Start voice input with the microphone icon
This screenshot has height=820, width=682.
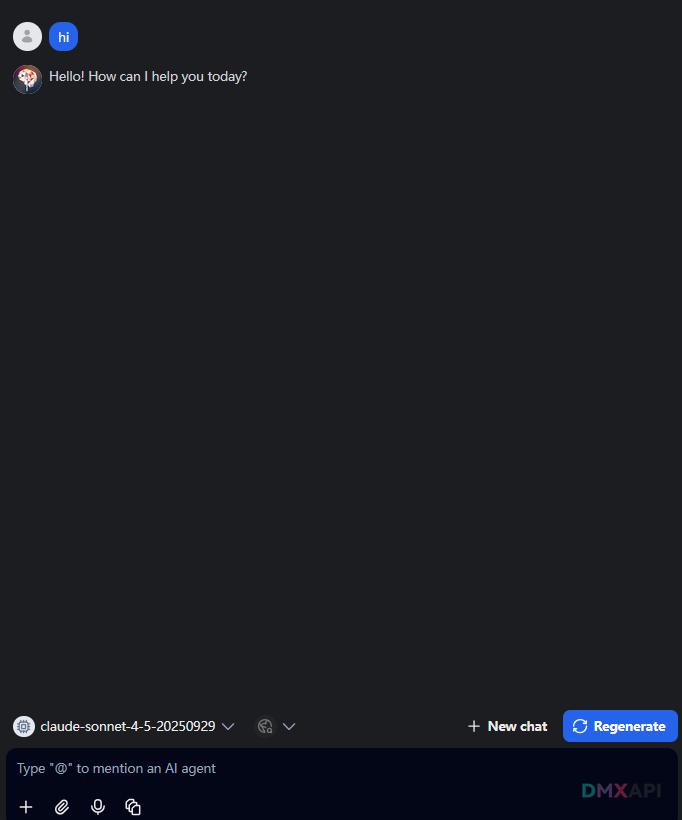98,807
